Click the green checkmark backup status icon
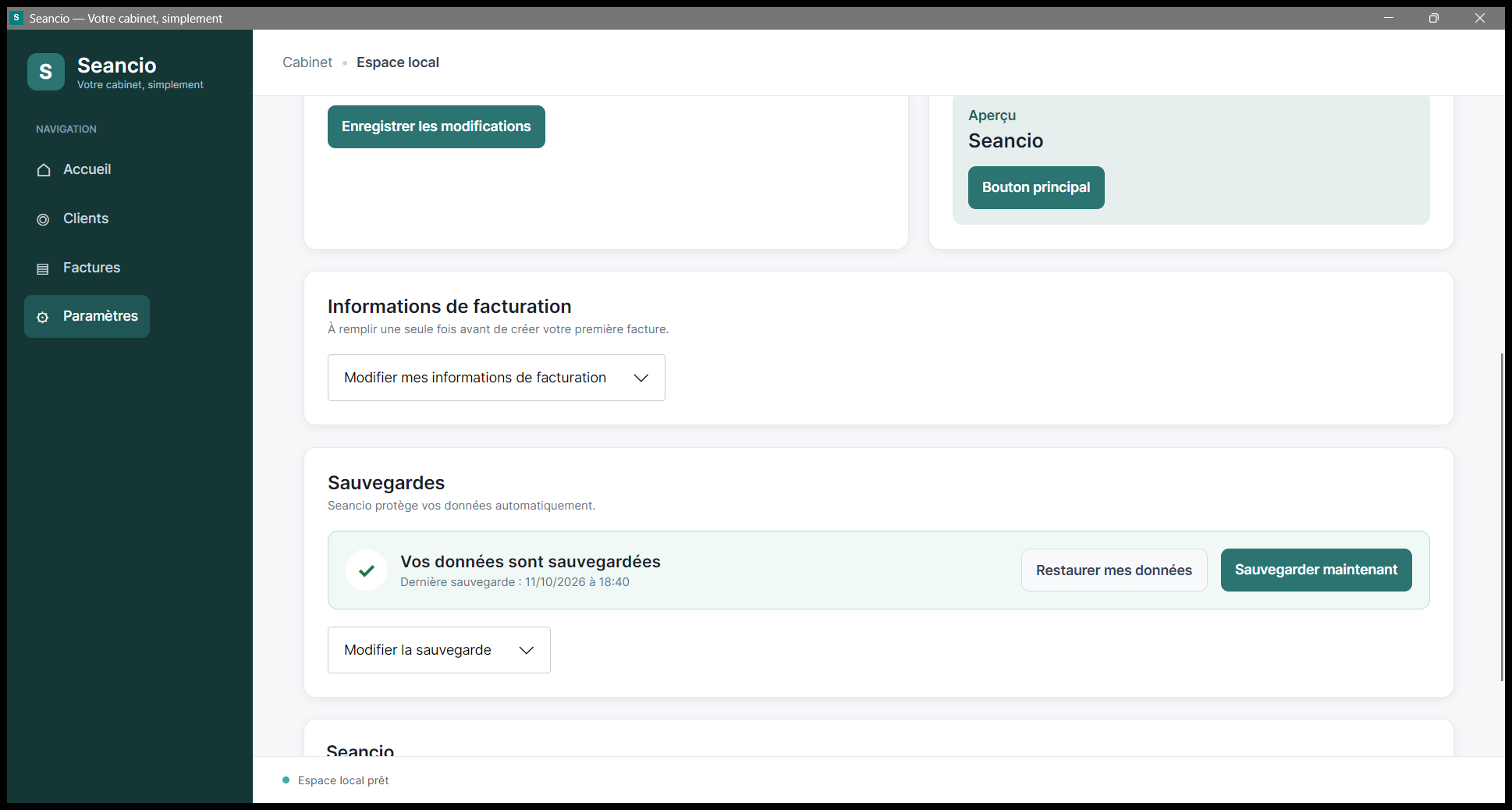 tap(367, 570)
